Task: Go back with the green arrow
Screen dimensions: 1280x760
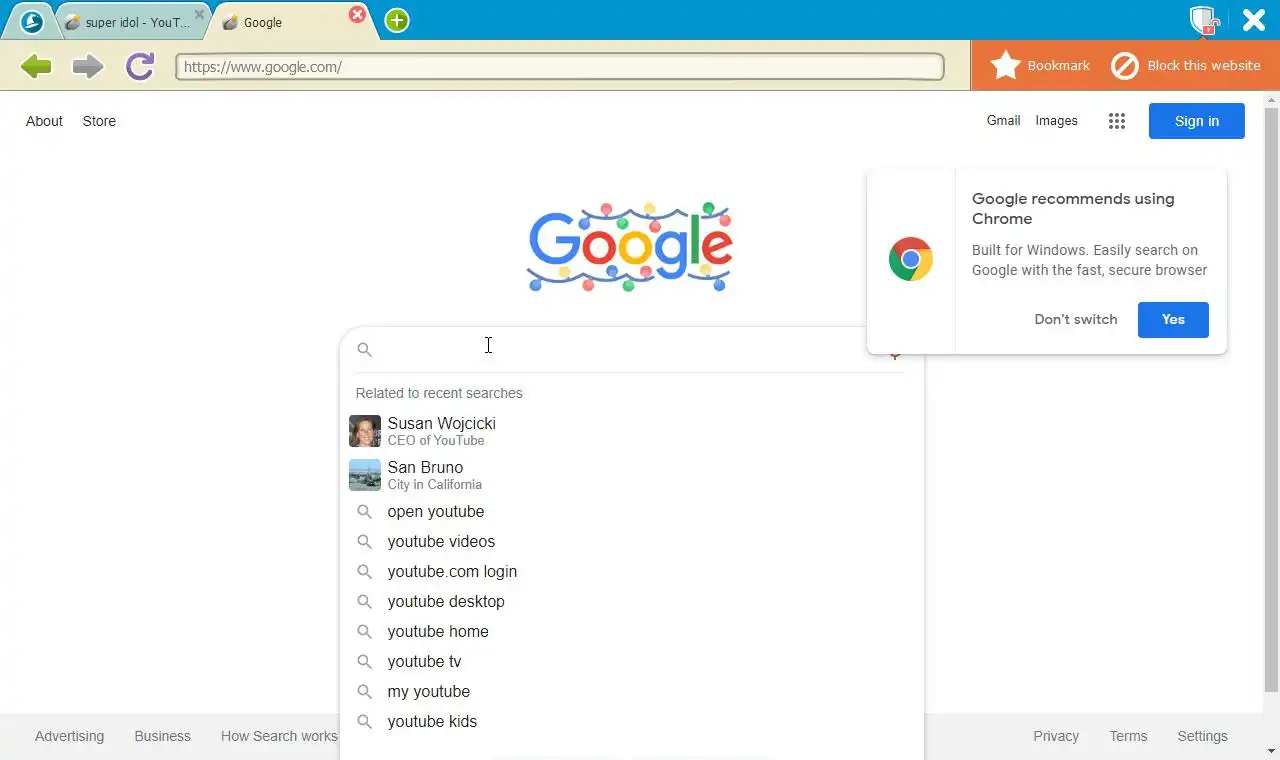Action: point(36,67)
